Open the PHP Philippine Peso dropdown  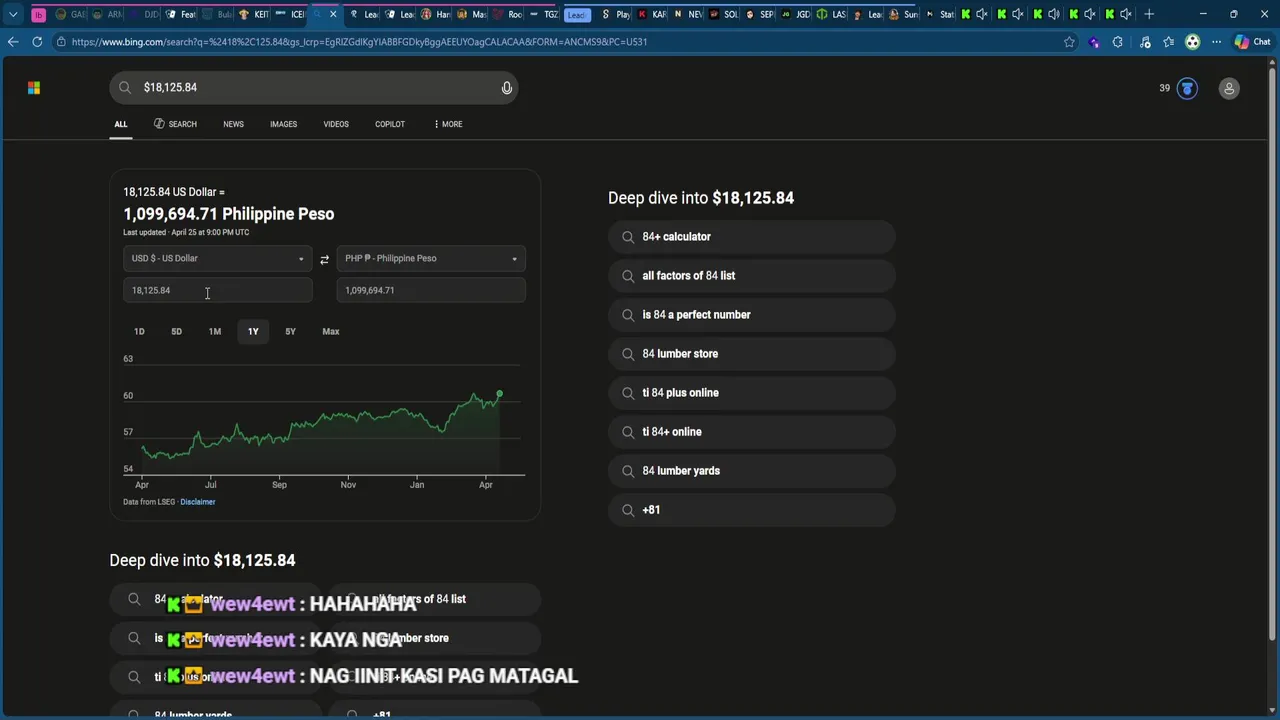coord(431,258)
